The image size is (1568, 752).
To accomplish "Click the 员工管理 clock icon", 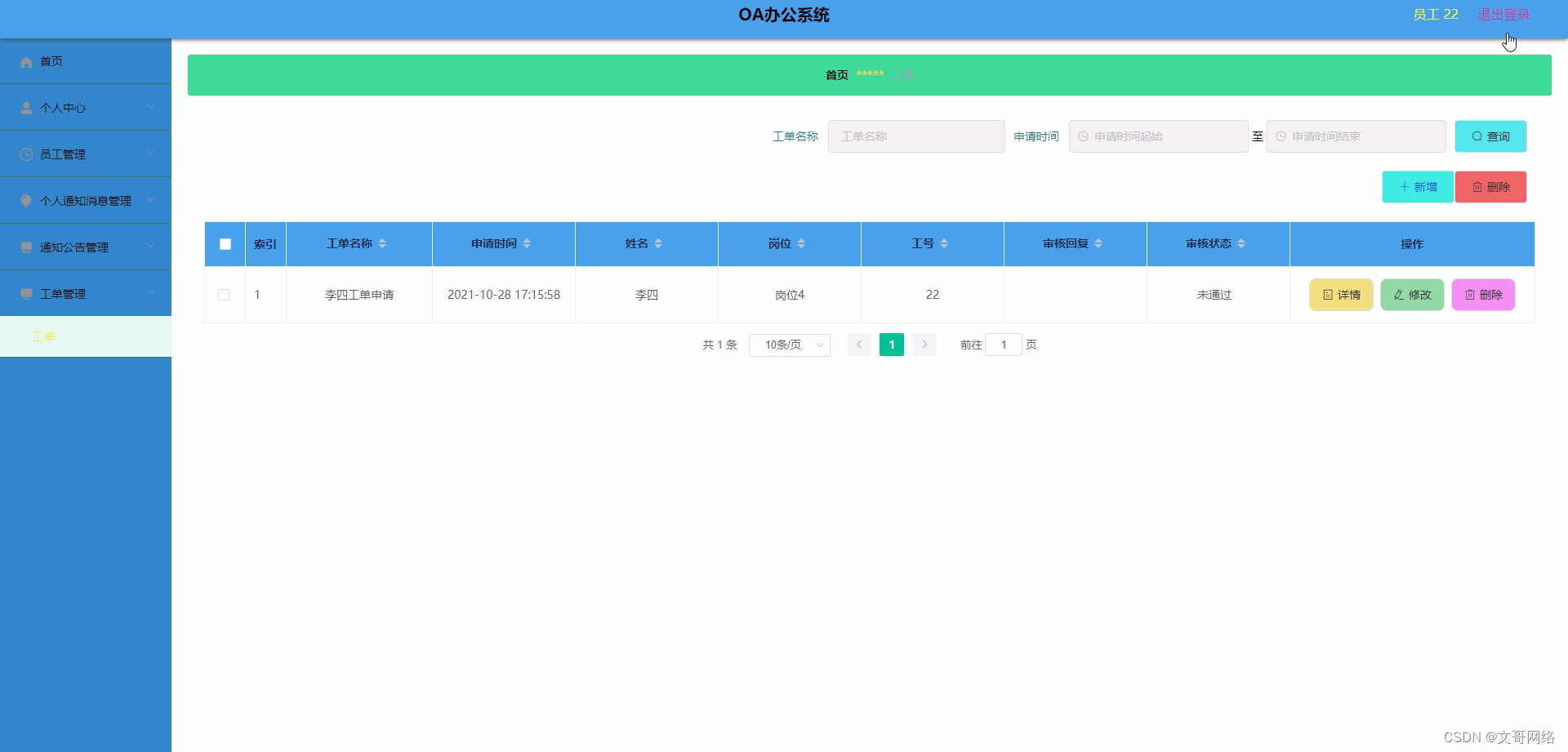I will point(26,154).
